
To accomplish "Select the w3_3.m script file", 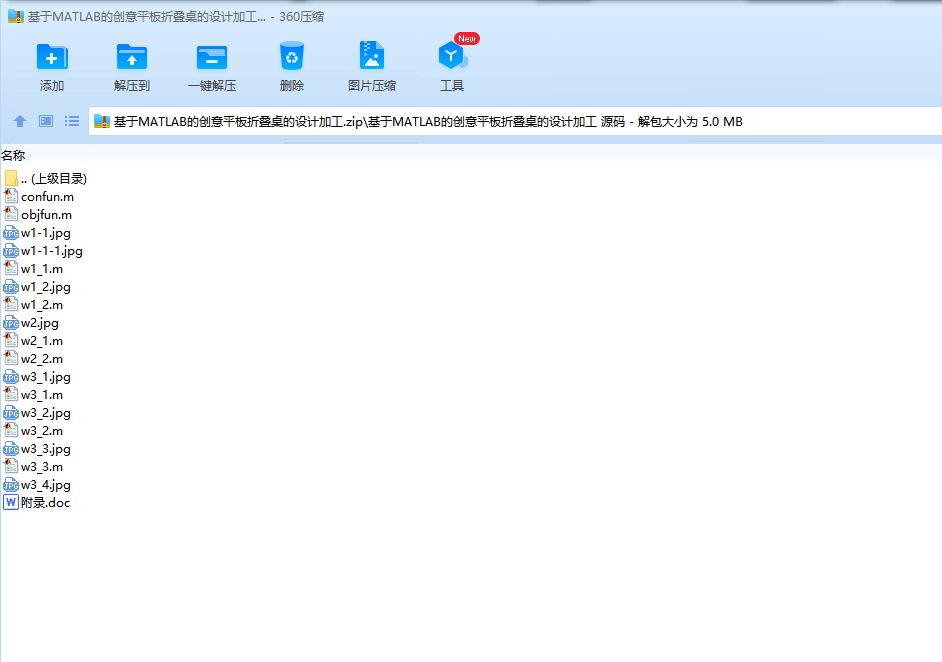I will tap(34, 467).
